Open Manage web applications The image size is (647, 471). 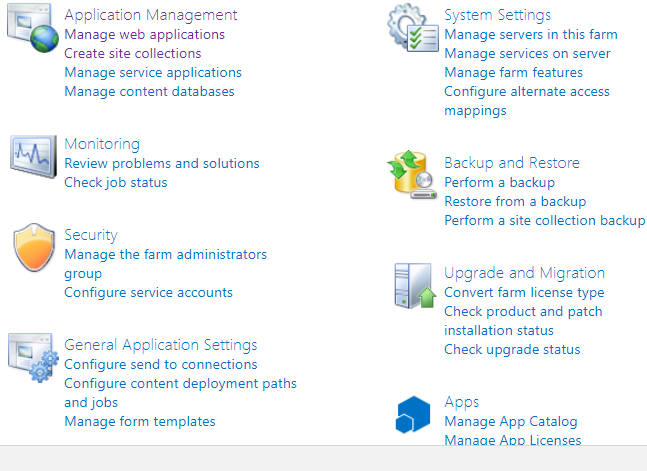(x=144, y=34)
